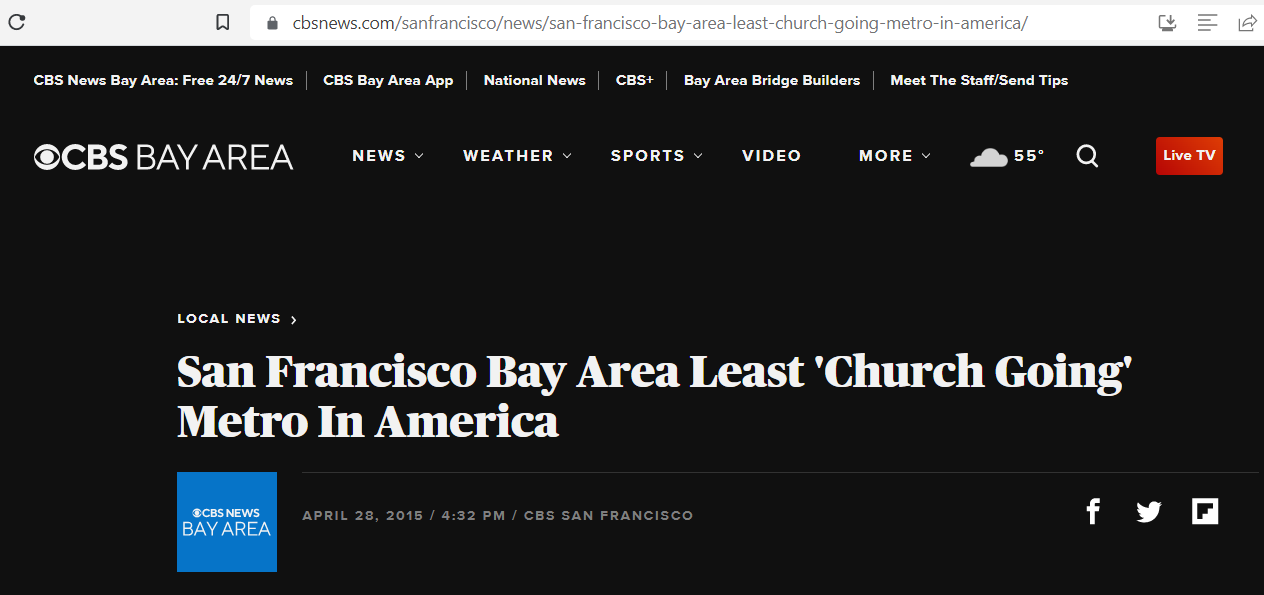Image resolution: width=1264 pixels, height=595 pixels.
Task: Expand the Weather dropdown menu
Action: click(517, 156)
